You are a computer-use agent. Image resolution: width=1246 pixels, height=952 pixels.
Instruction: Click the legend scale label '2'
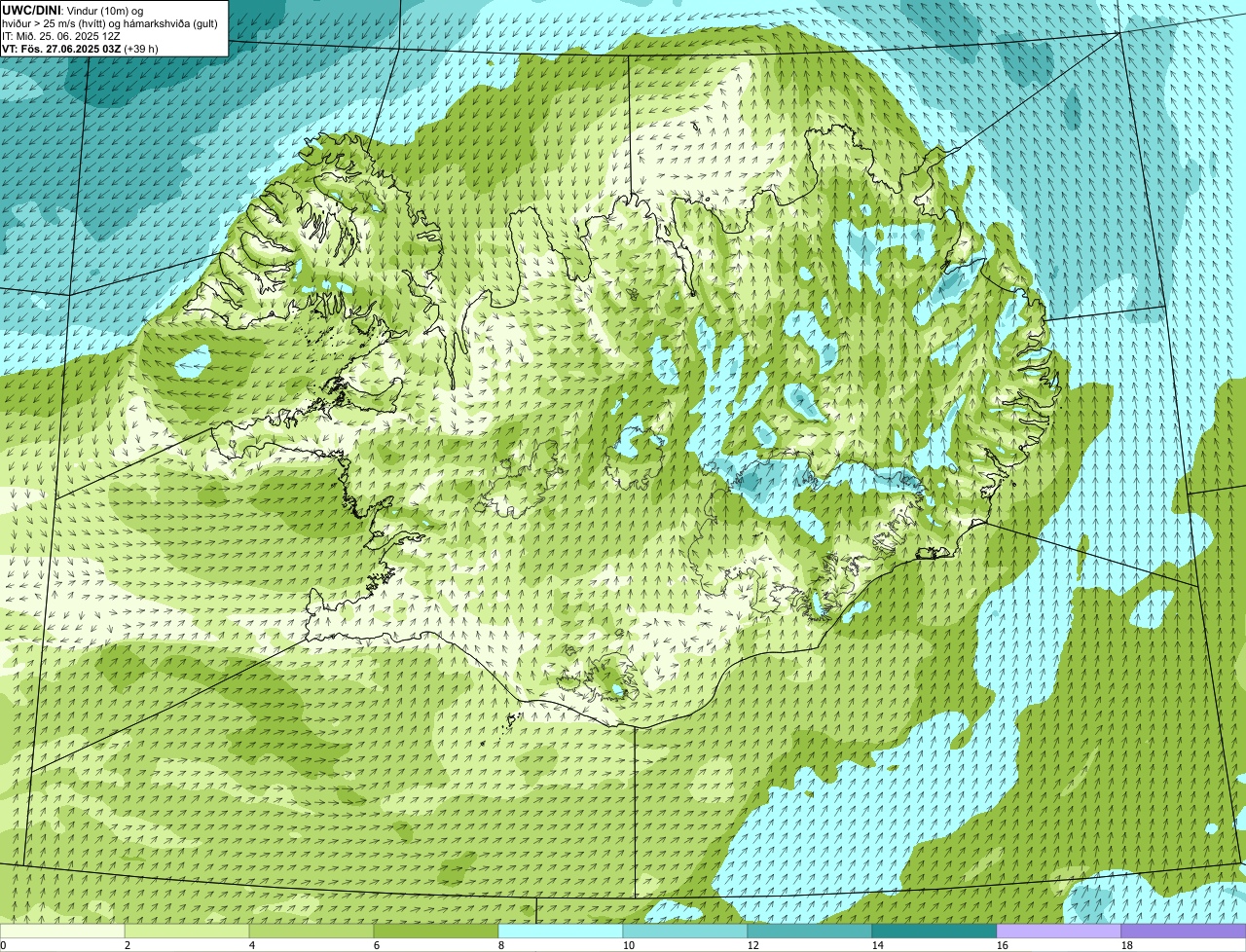tap(128, 945)
